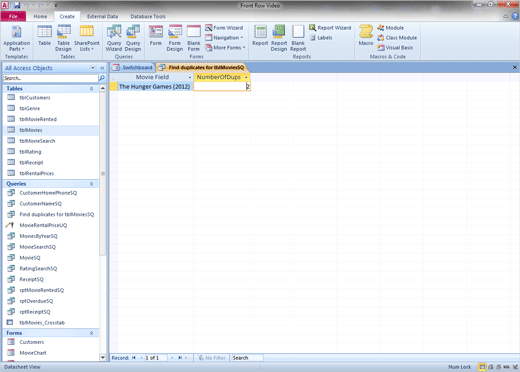The height and width of the screenshot is (372, 520).
Task: Insert a Class Module
Action: 397,38
